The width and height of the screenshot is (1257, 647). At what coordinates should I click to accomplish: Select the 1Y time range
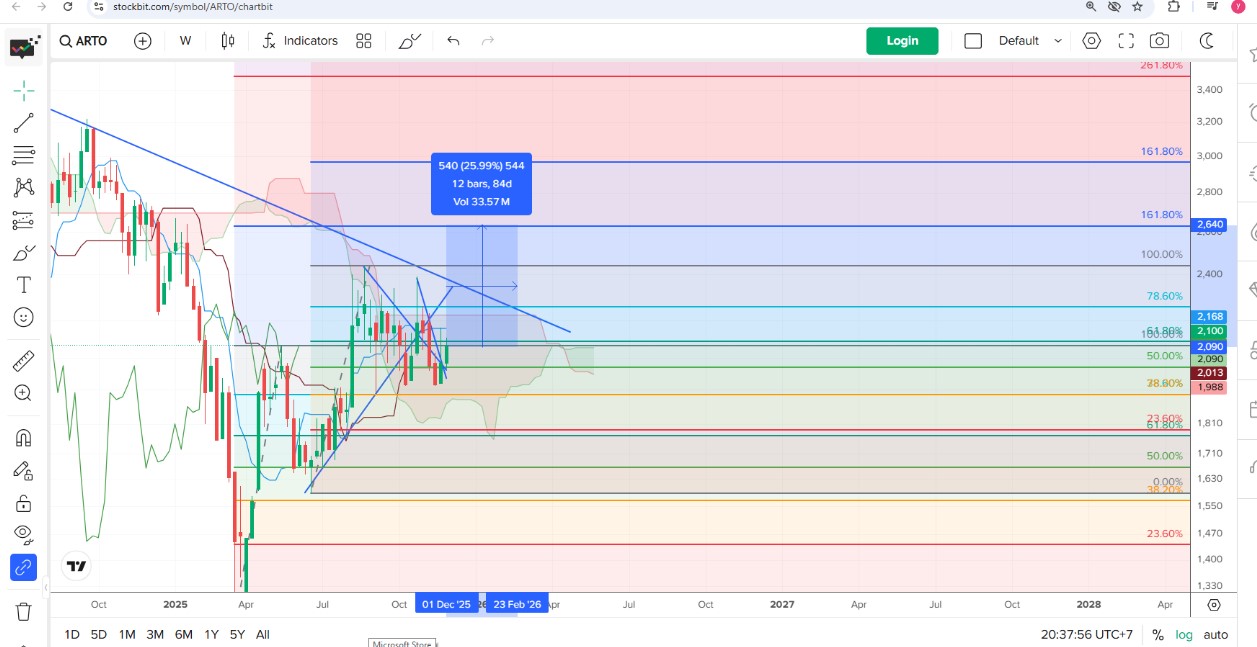coord(211,634)
